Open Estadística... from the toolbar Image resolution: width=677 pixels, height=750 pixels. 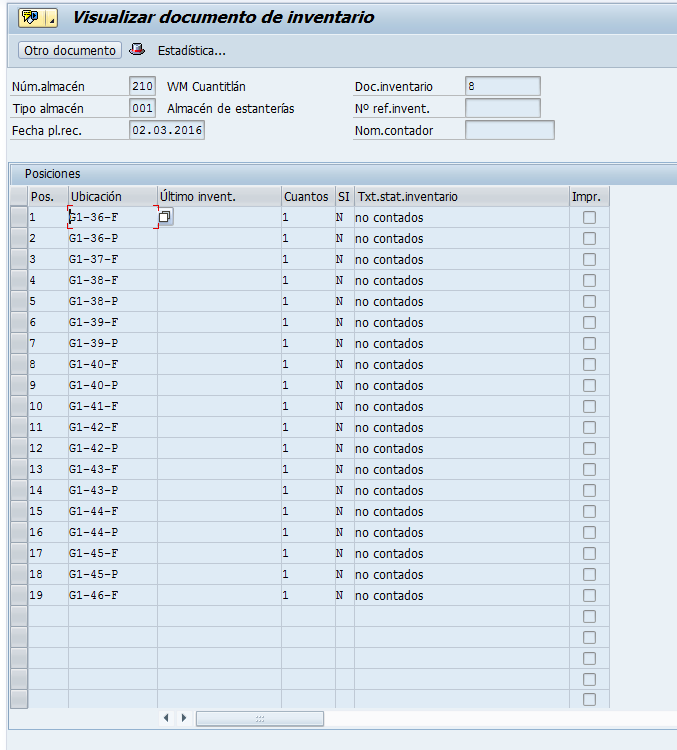click(192, 50)
